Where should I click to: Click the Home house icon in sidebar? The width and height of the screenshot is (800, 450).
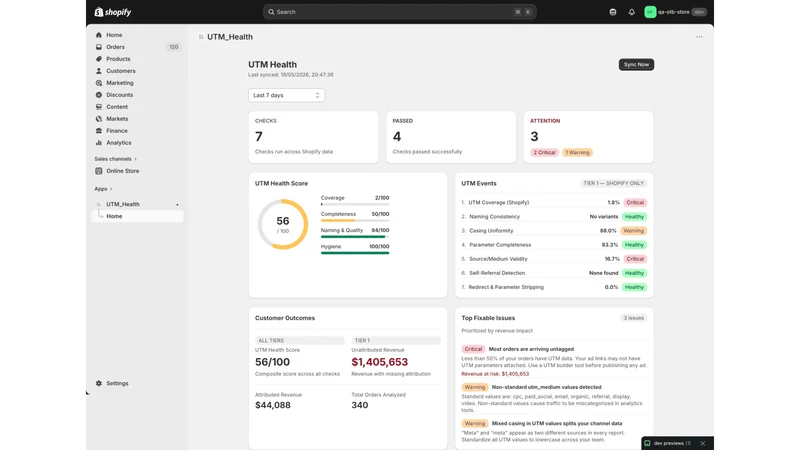[99, 35]
